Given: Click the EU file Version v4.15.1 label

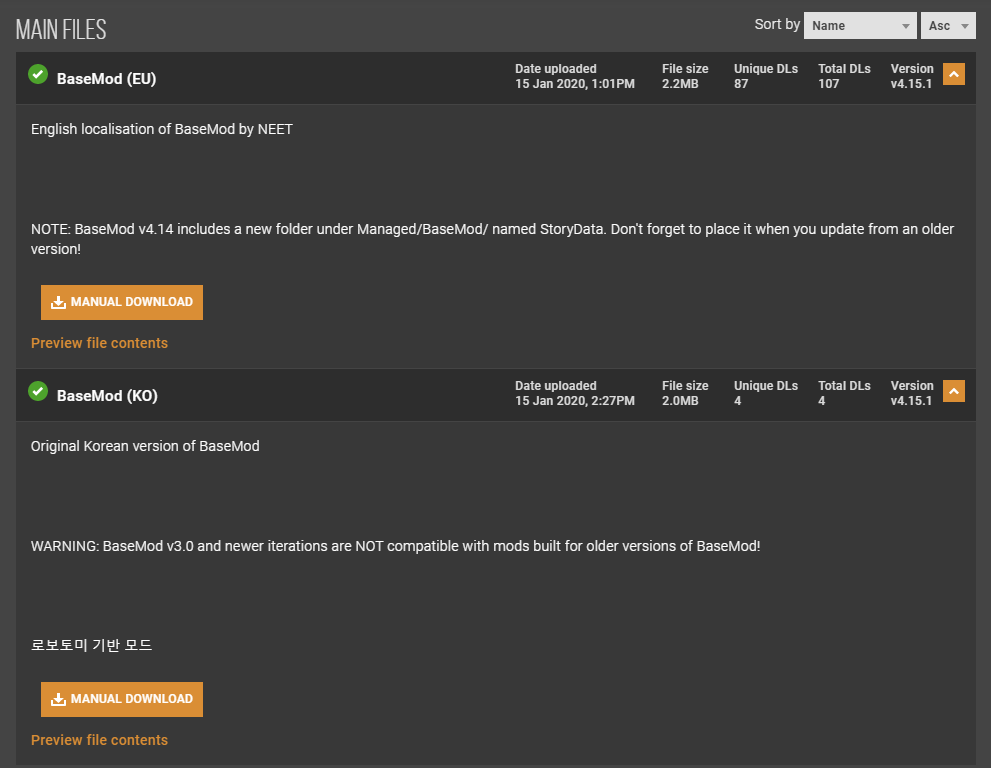Looking at the screenshot, I should 912,76.
